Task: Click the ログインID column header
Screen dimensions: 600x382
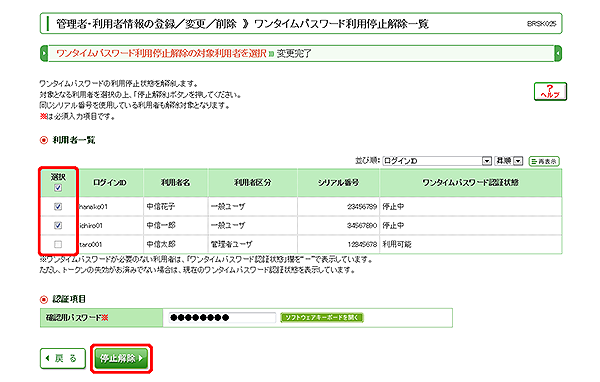Action: pyautogui.click(x=110, y=183)
